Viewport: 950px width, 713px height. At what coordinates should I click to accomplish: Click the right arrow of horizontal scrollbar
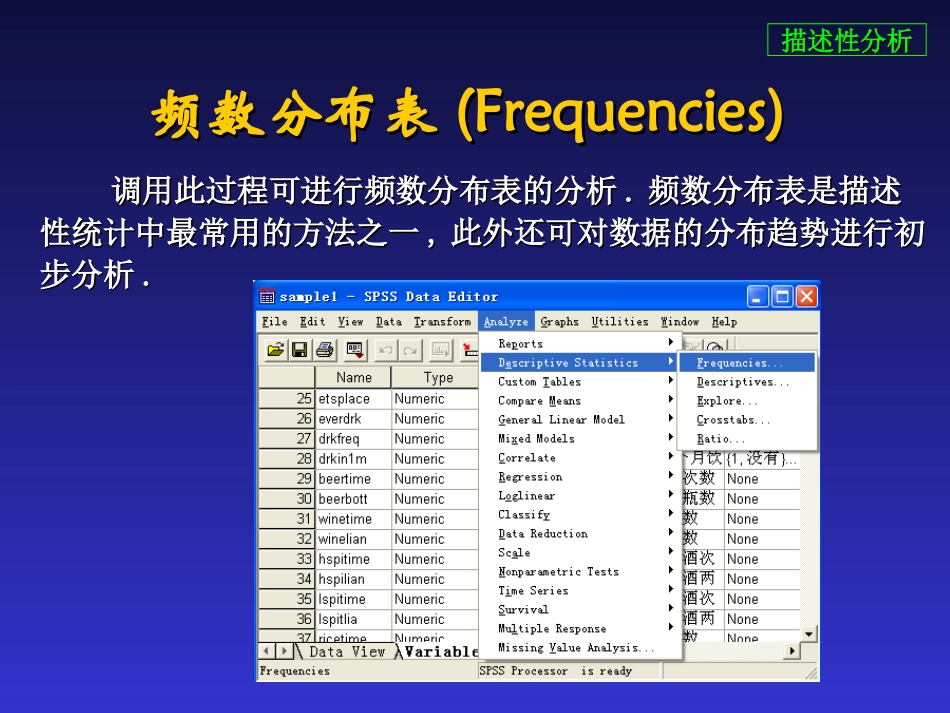pyautogui.click(x=791, y=651)
